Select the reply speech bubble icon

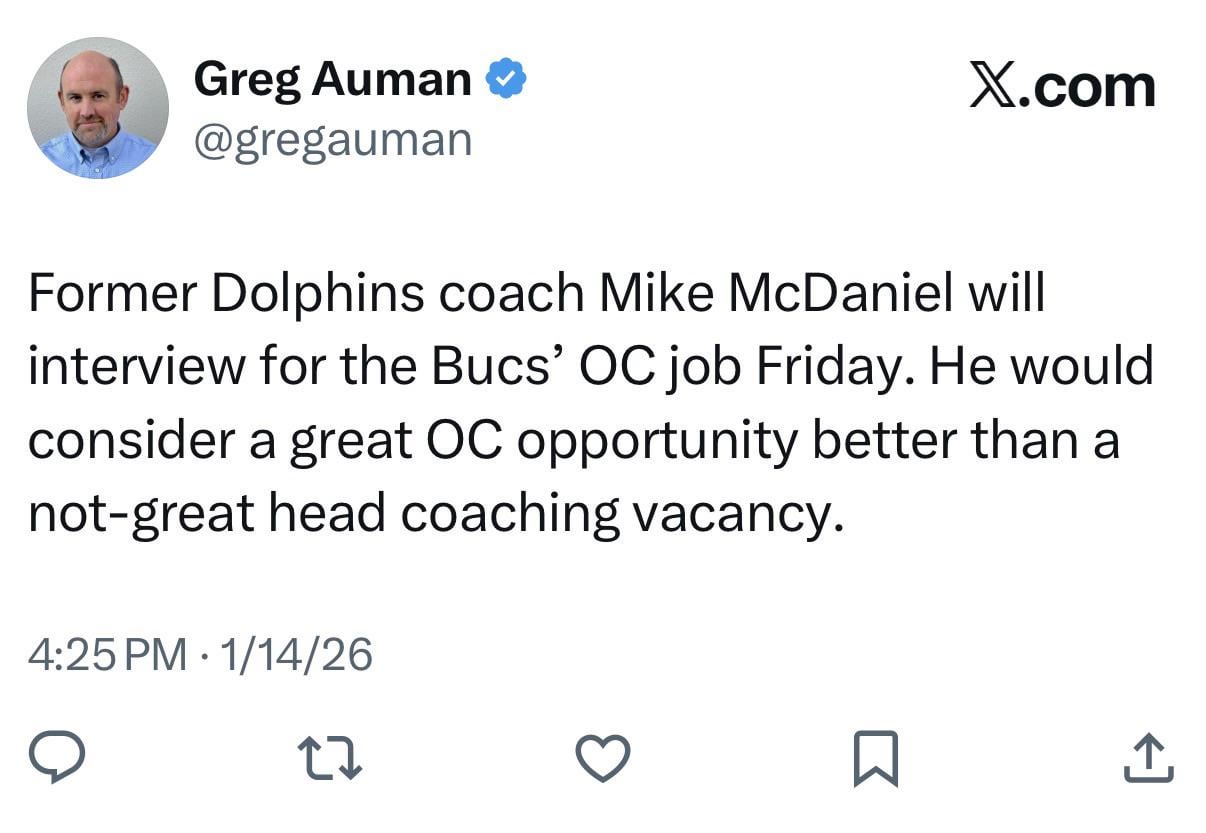(x=59, y=757)
